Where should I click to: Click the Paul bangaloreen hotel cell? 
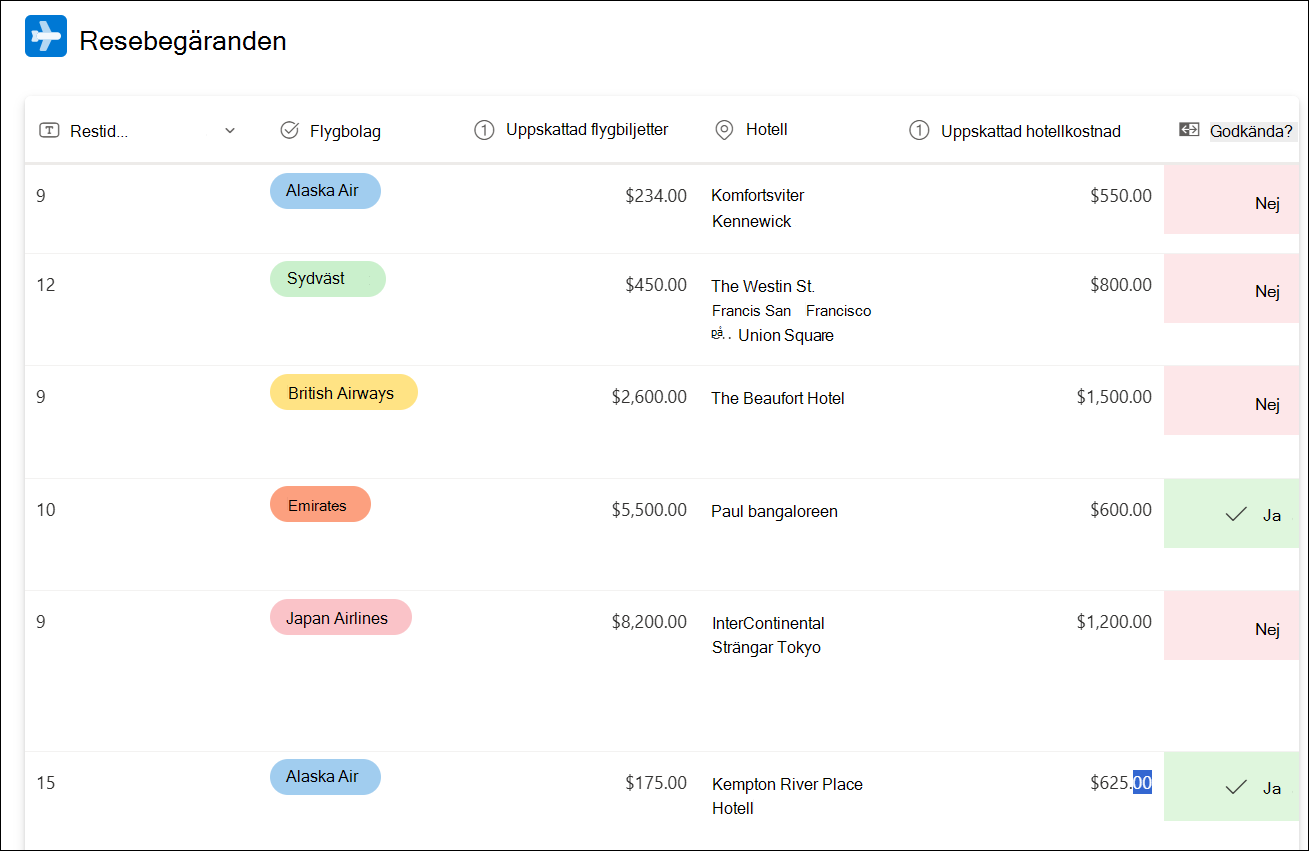coord(774,511)
